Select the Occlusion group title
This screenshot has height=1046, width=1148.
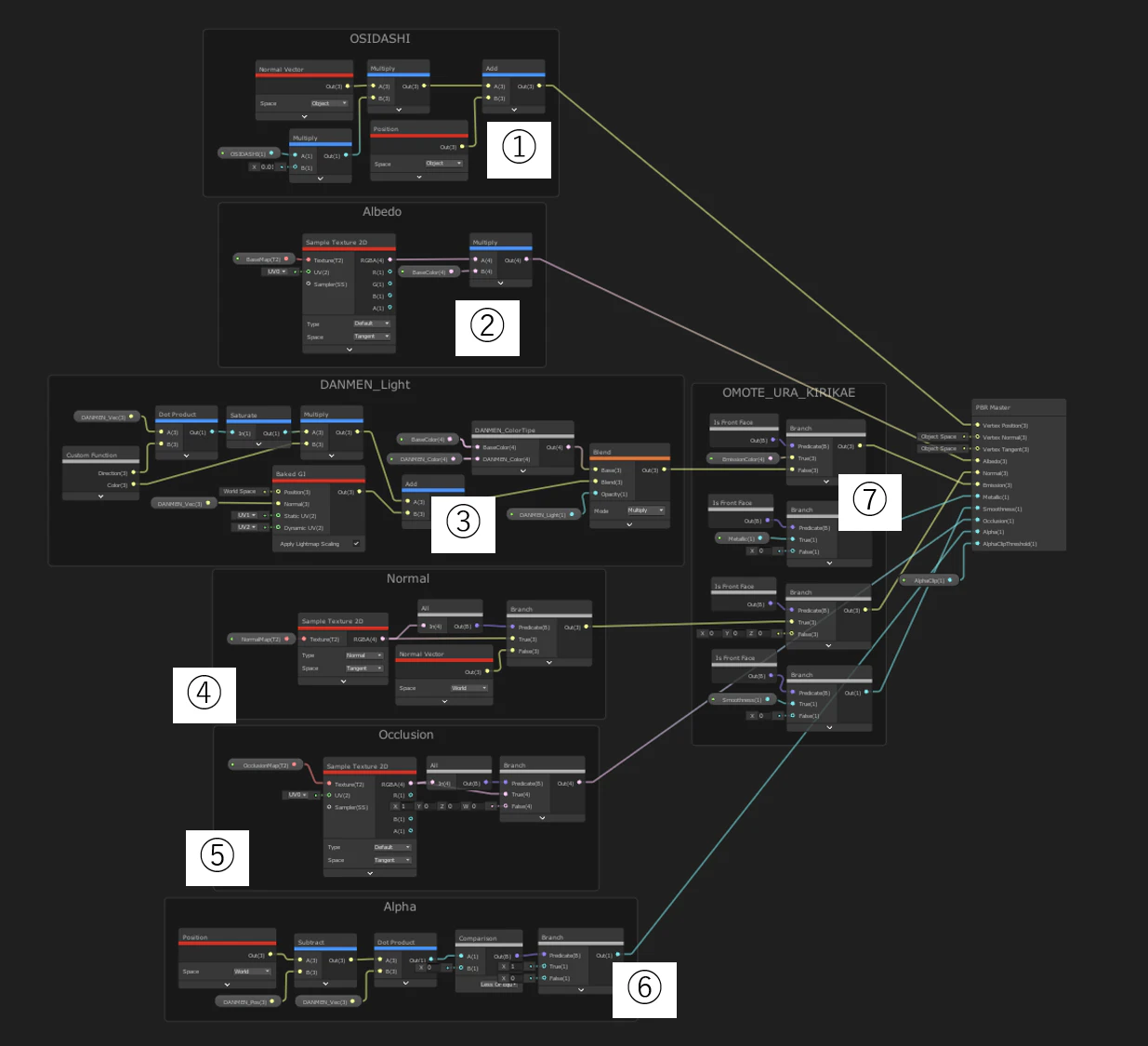tap(406, 735)
